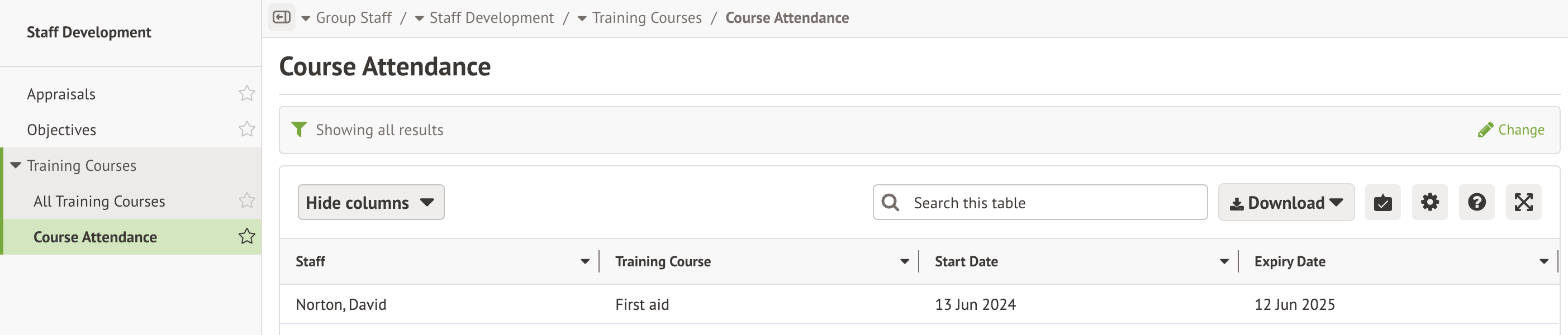Open table settings gear icon
The image size is (1568, 335).
pos(1429,202)
